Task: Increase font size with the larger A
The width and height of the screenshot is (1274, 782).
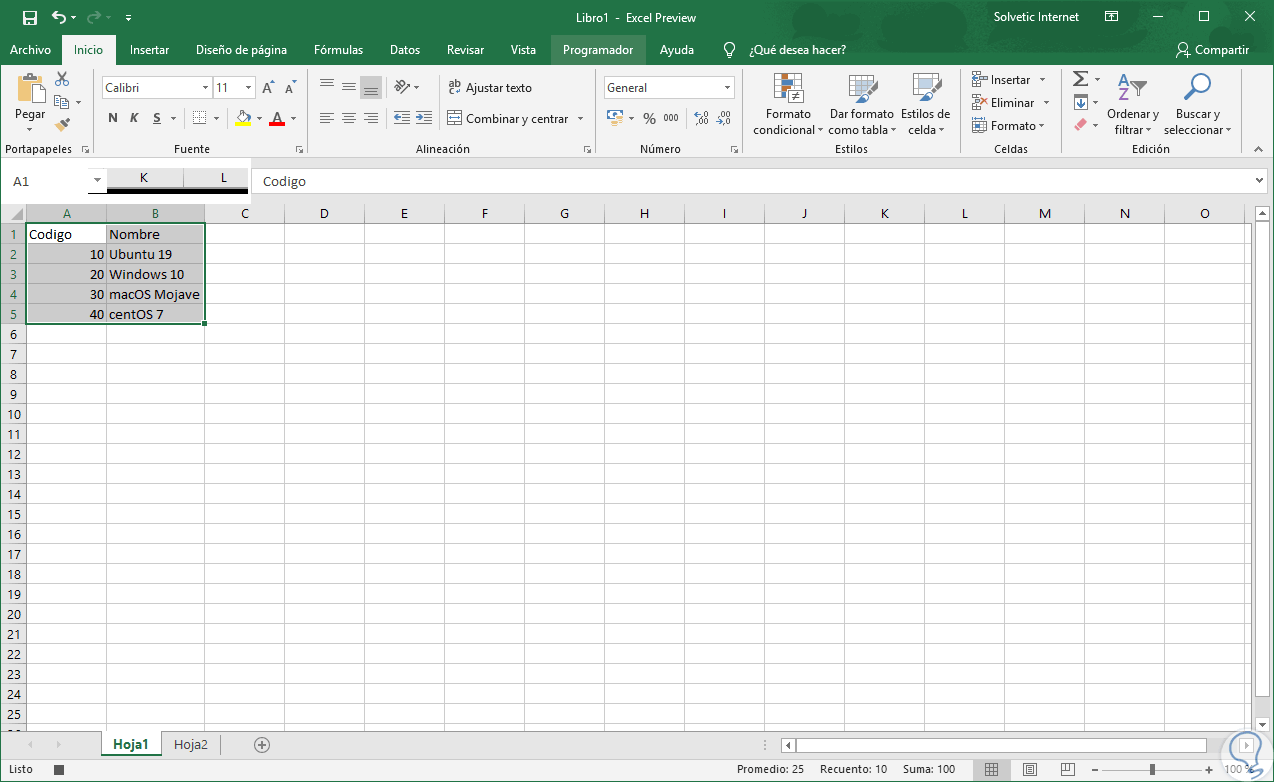Action: (268, 88)
